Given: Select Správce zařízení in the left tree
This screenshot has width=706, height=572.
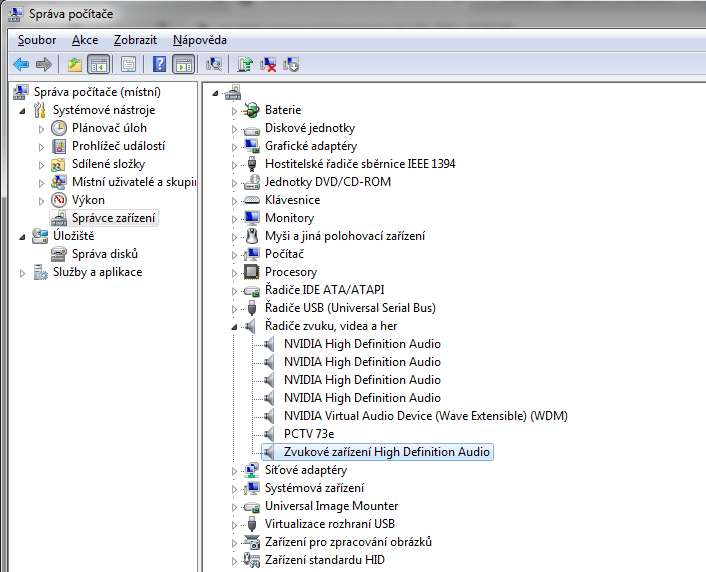Looking at the screenshot, I should (x=113, y=218).
